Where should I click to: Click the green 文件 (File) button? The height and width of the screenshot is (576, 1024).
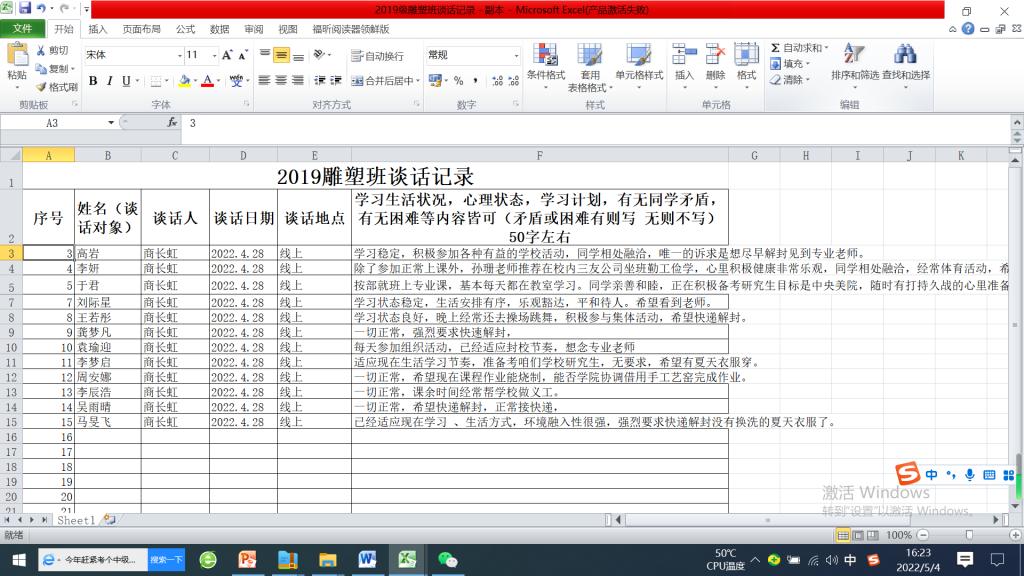pyautogui.click(x=22, y=30)
